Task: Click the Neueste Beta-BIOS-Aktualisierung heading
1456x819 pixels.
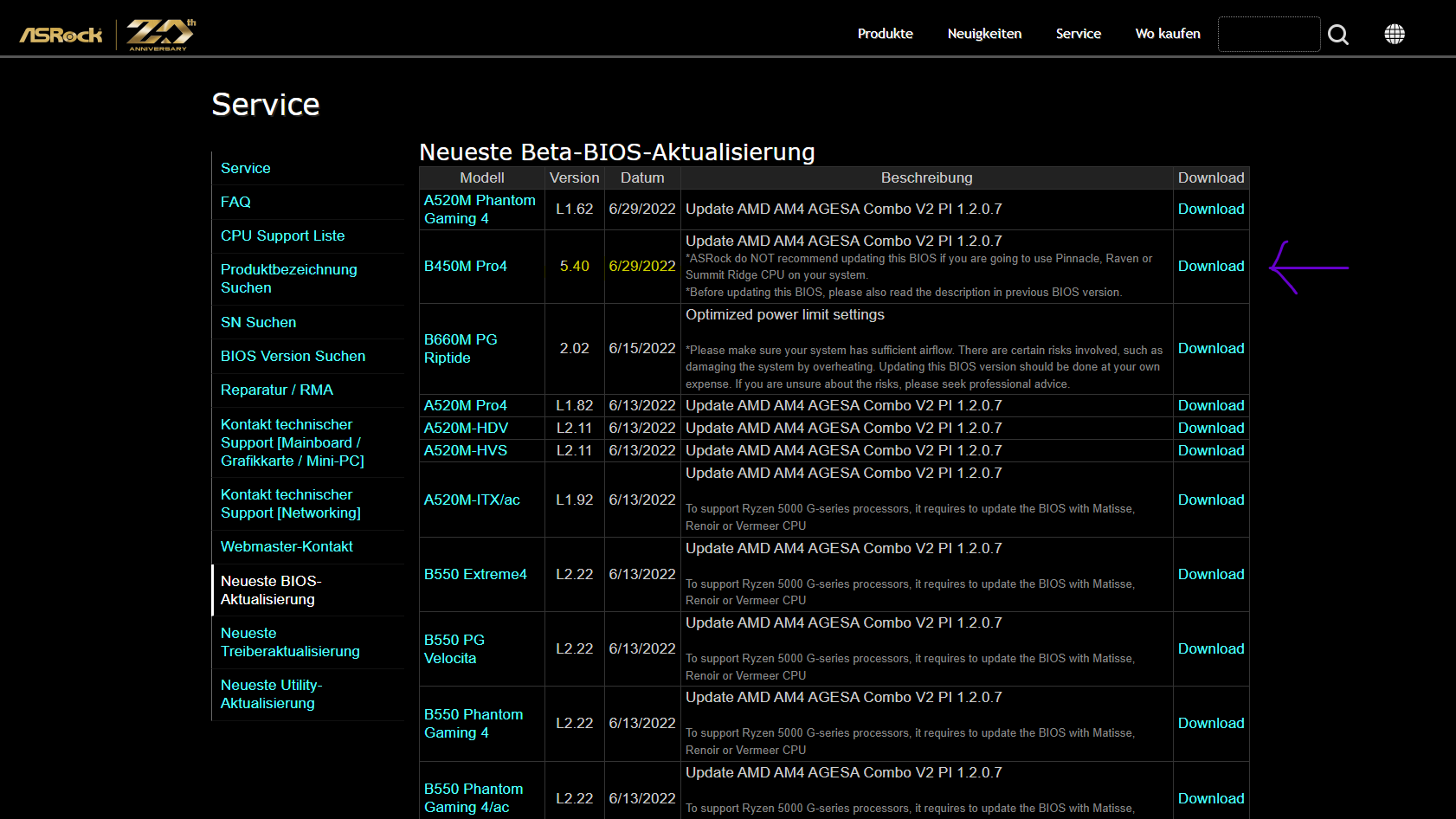Action: tap(617, 152)
